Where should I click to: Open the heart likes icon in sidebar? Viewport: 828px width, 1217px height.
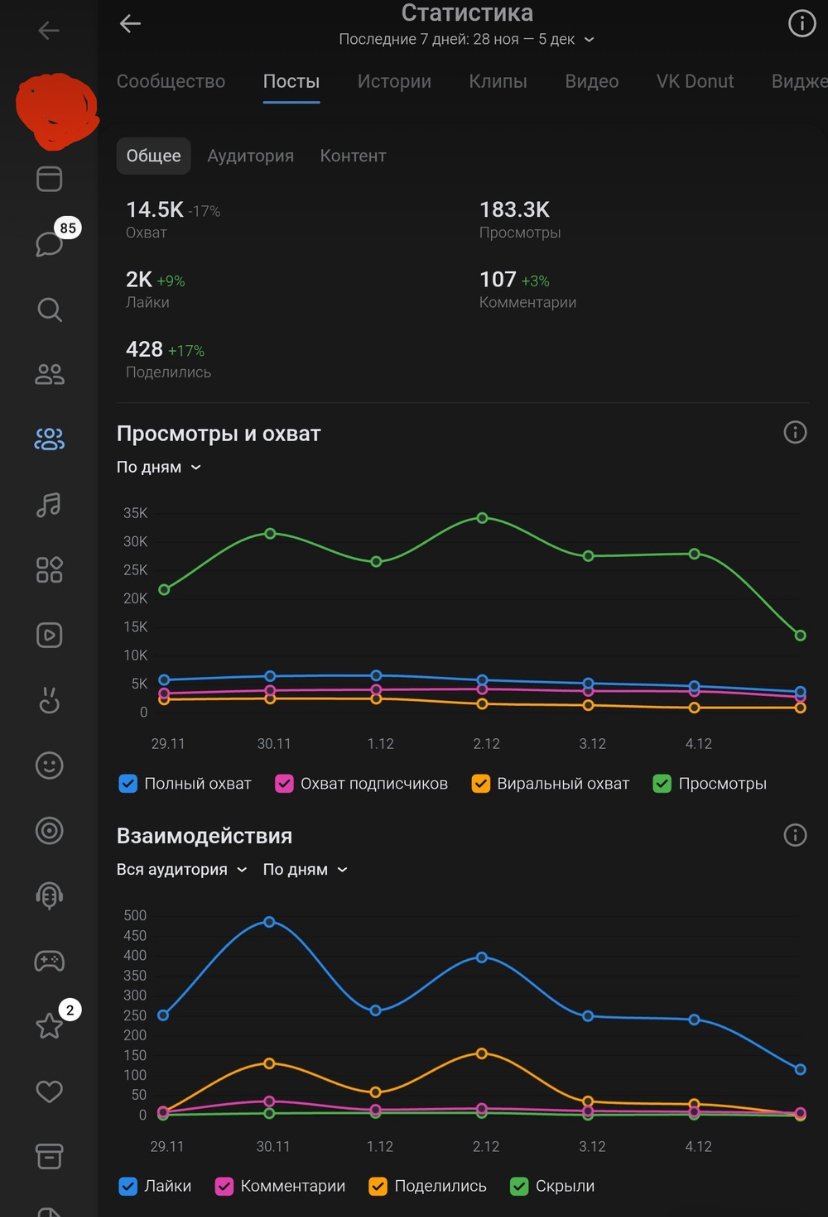49,1091
